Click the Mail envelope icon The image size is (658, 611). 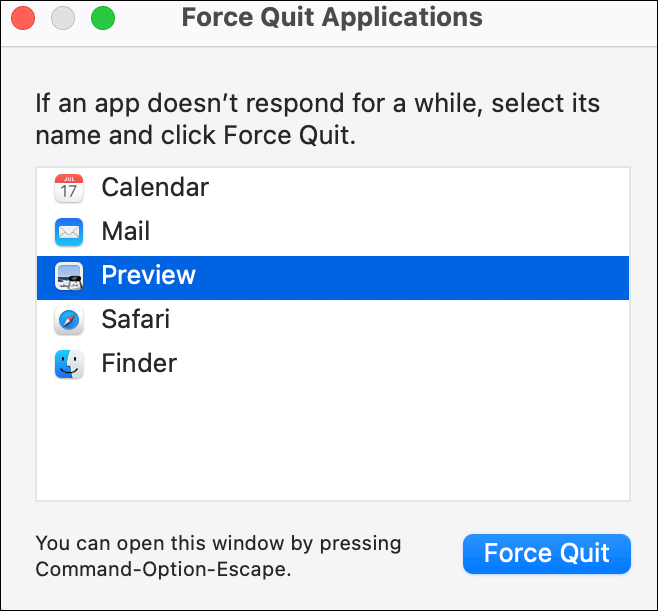click(69, 232)
